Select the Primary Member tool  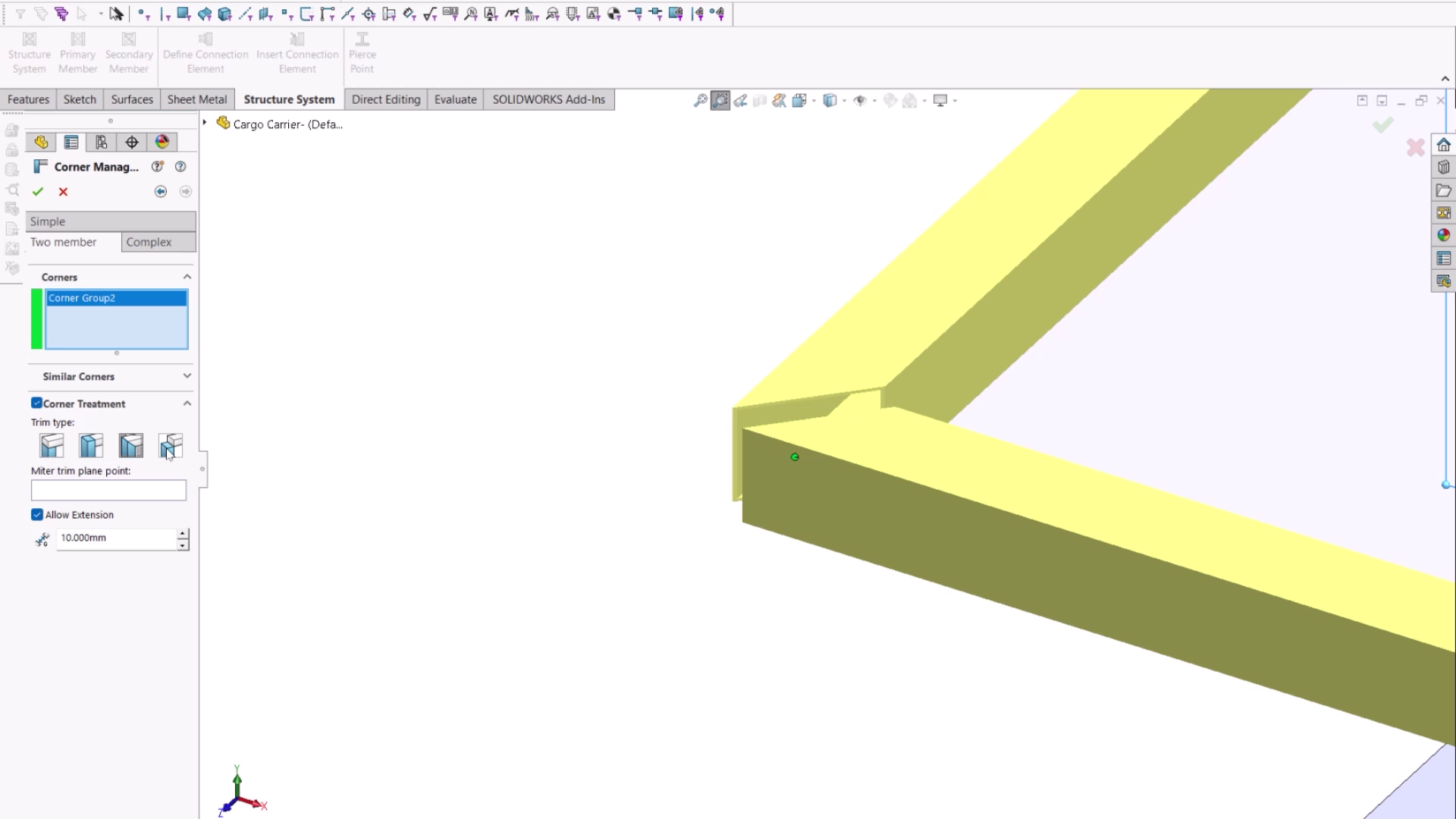(77, 53)
